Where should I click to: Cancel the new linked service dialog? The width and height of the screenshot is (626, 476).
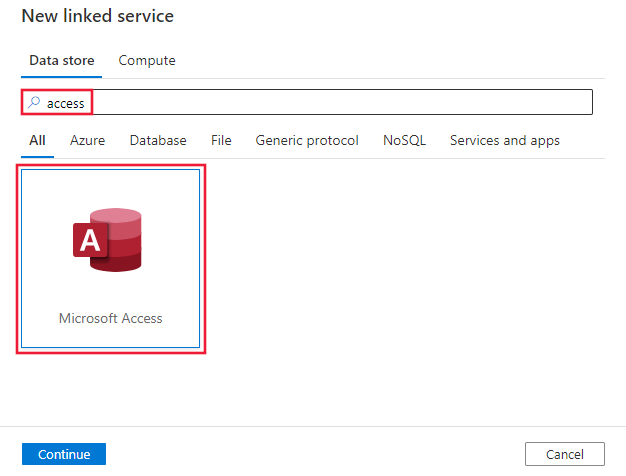point(564,454)
